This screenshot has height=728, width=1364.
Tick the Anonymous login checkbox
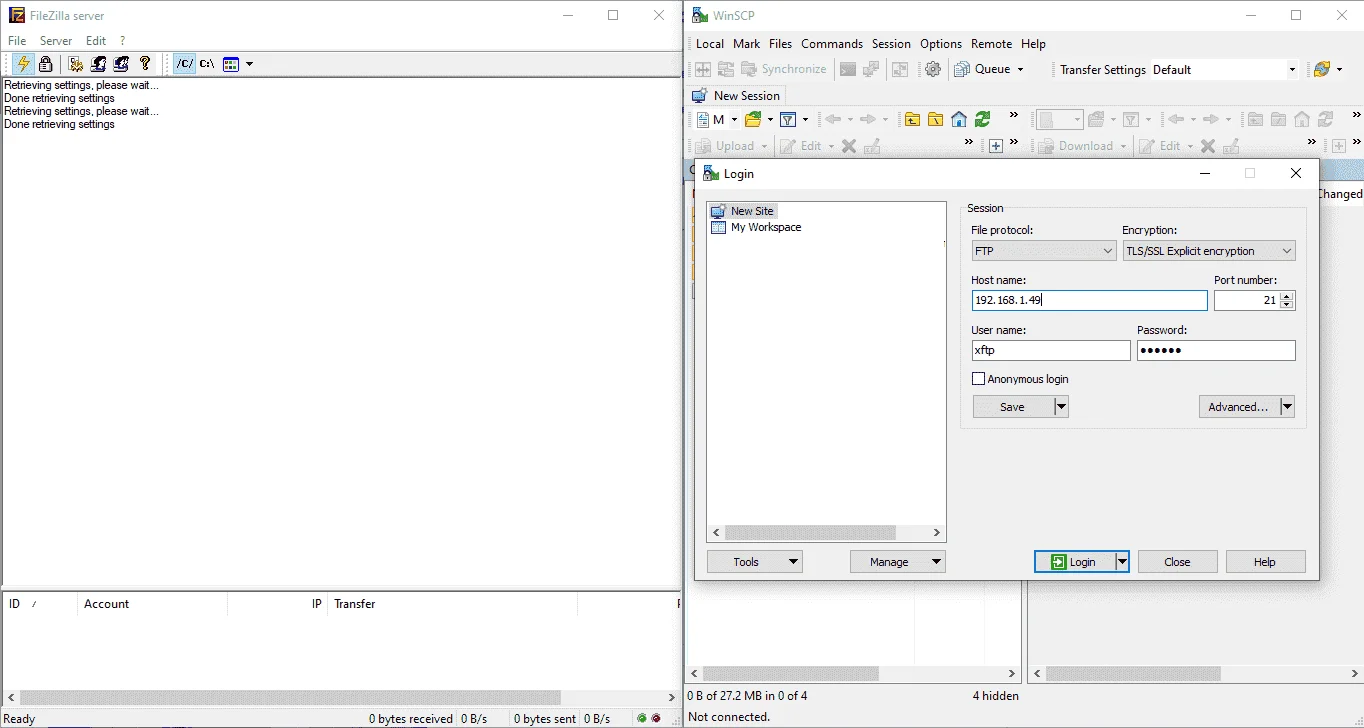point(978,379)
